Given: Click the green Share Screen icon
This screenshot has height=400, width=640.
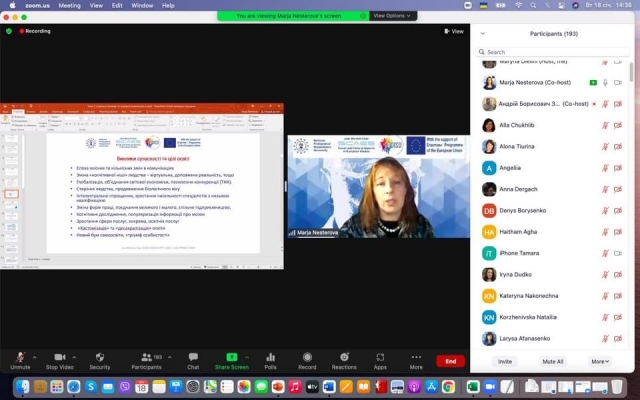Looking at the screenshot, I should 231,357.
